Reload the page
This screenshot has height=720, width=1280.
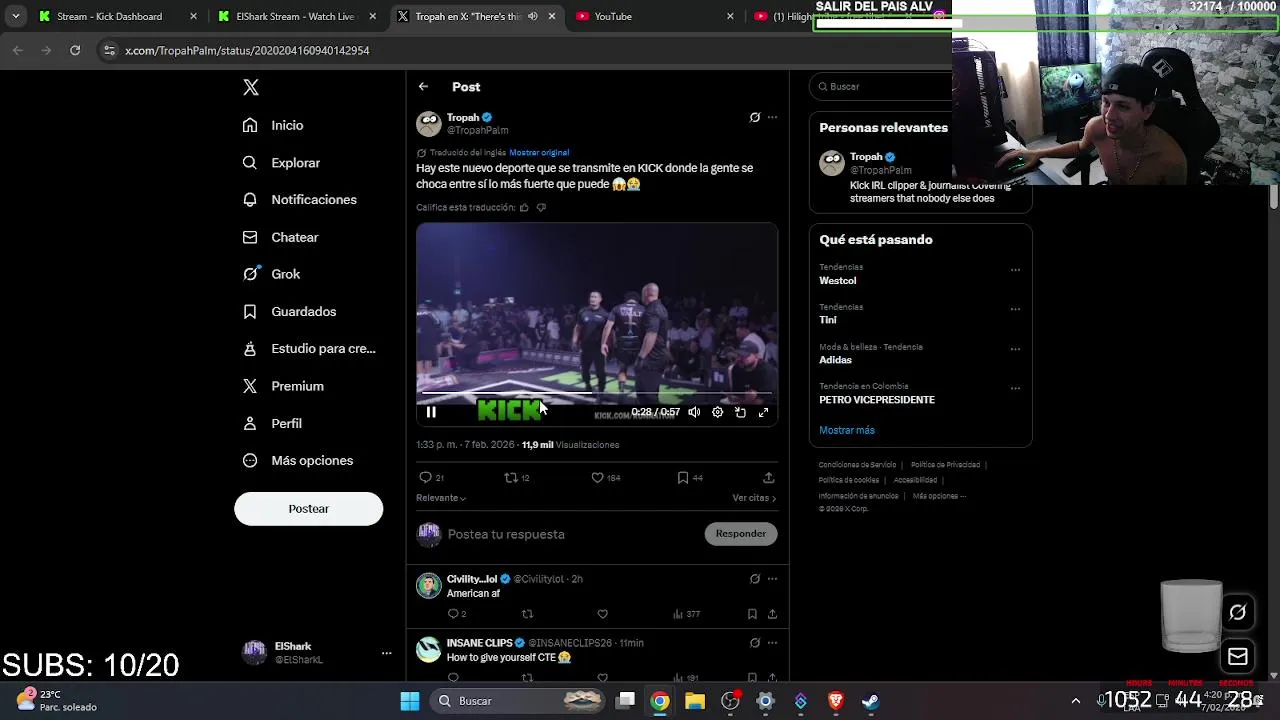point(75,50)
